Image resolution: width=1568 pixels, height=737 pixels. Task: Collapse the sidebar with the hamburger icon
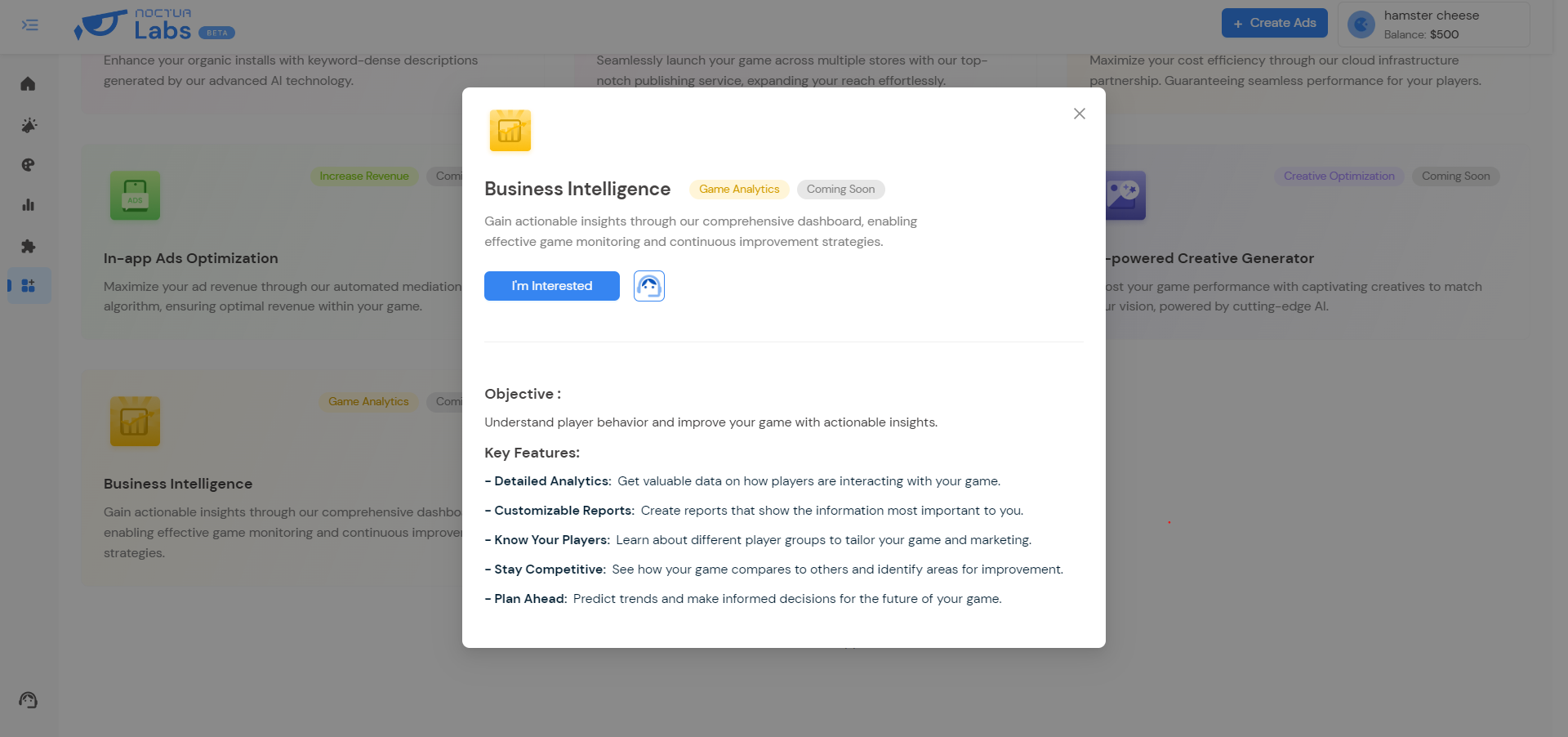30,25
